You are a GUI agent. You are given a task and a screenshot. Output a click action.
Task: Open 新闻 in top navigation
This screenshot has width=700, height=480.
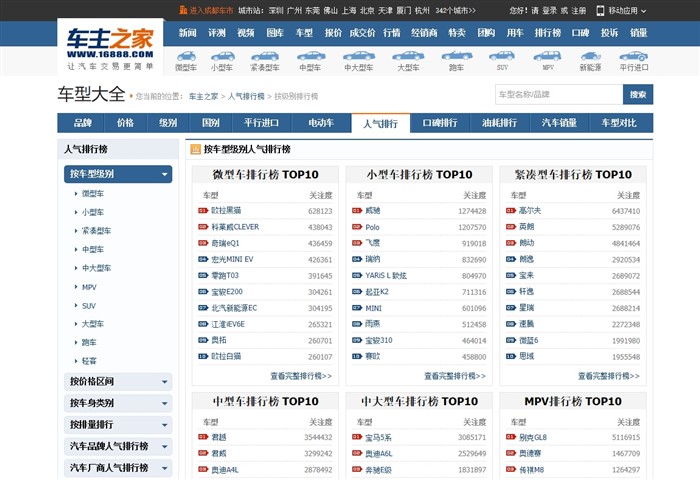coord(188,33)
